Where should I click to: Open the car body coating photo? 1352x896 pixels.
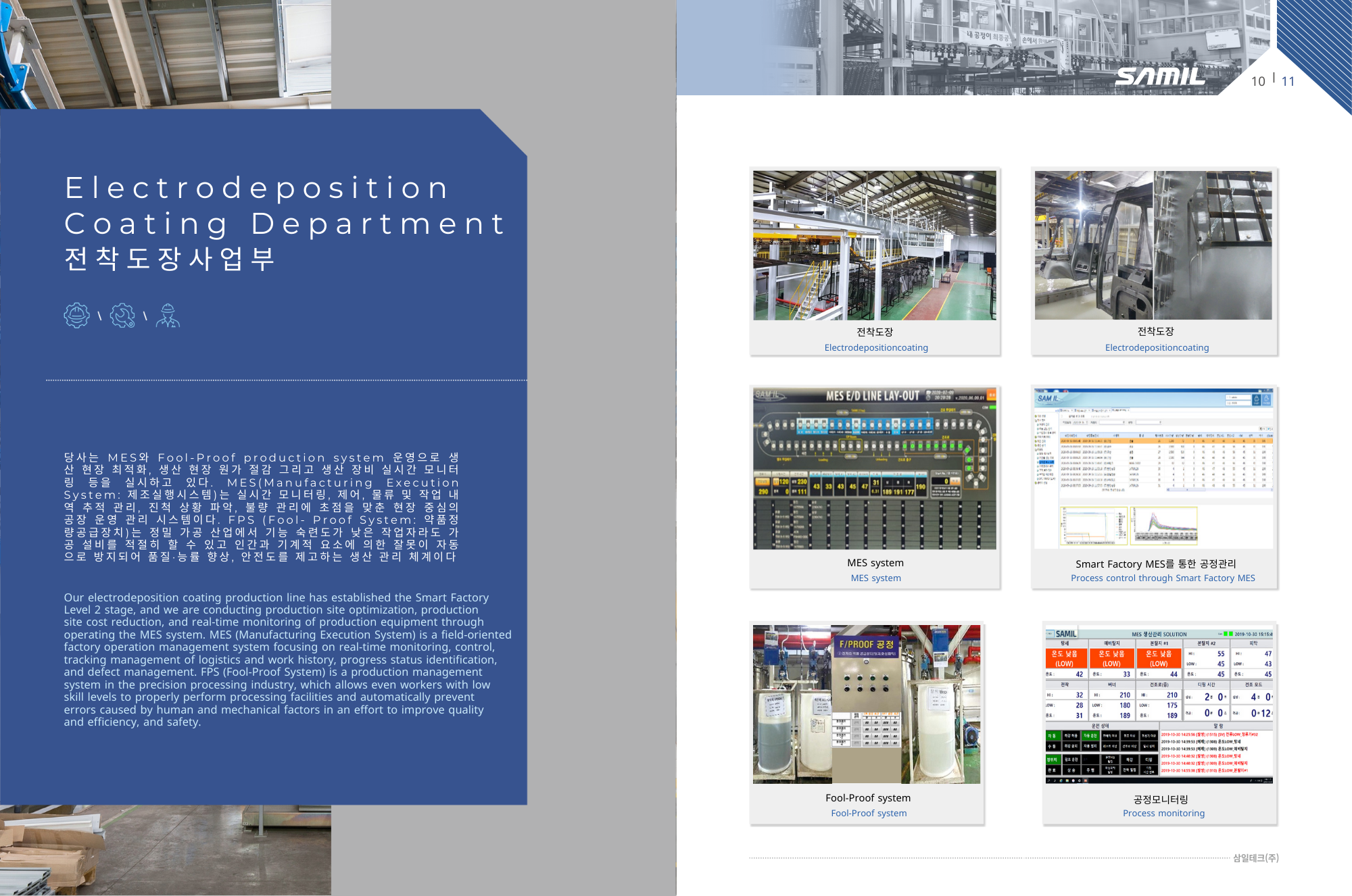(x=1153, y=245)
